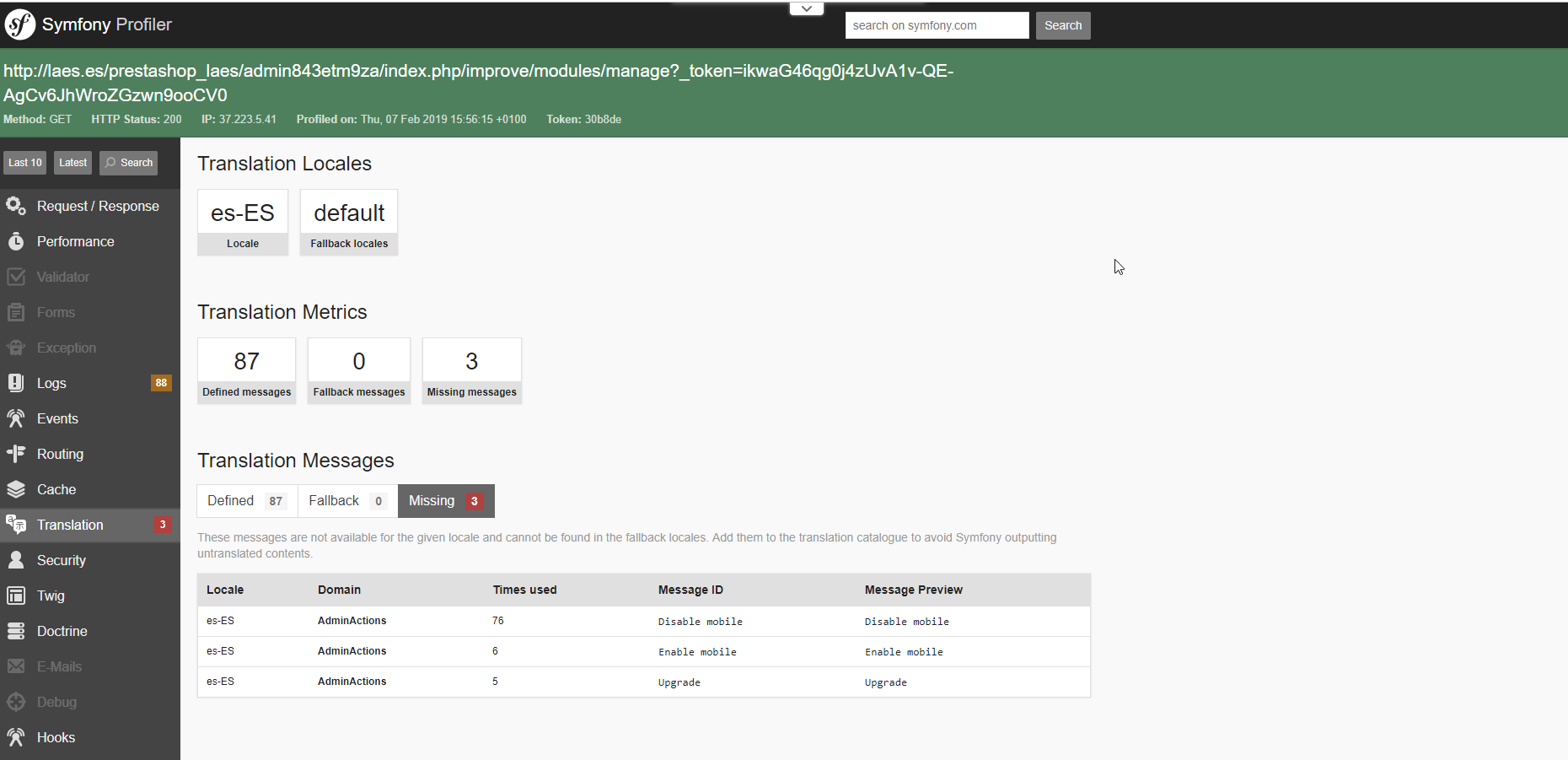Click the Doctrine database icon
Viewport: 1568px width, 760px height.
click(x=16, y=631)
